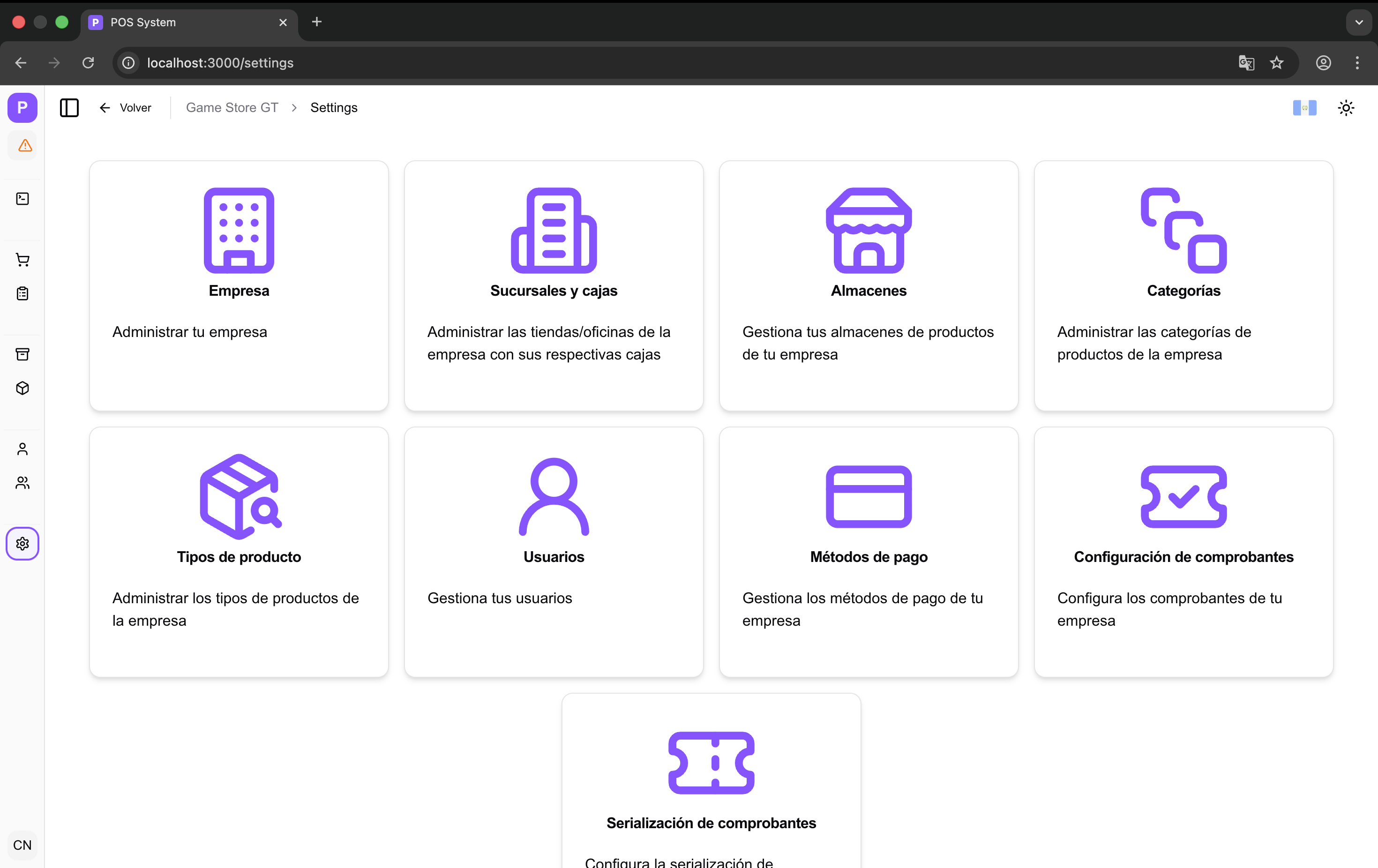Reload the page with refresh button

[x=88, y=63]
